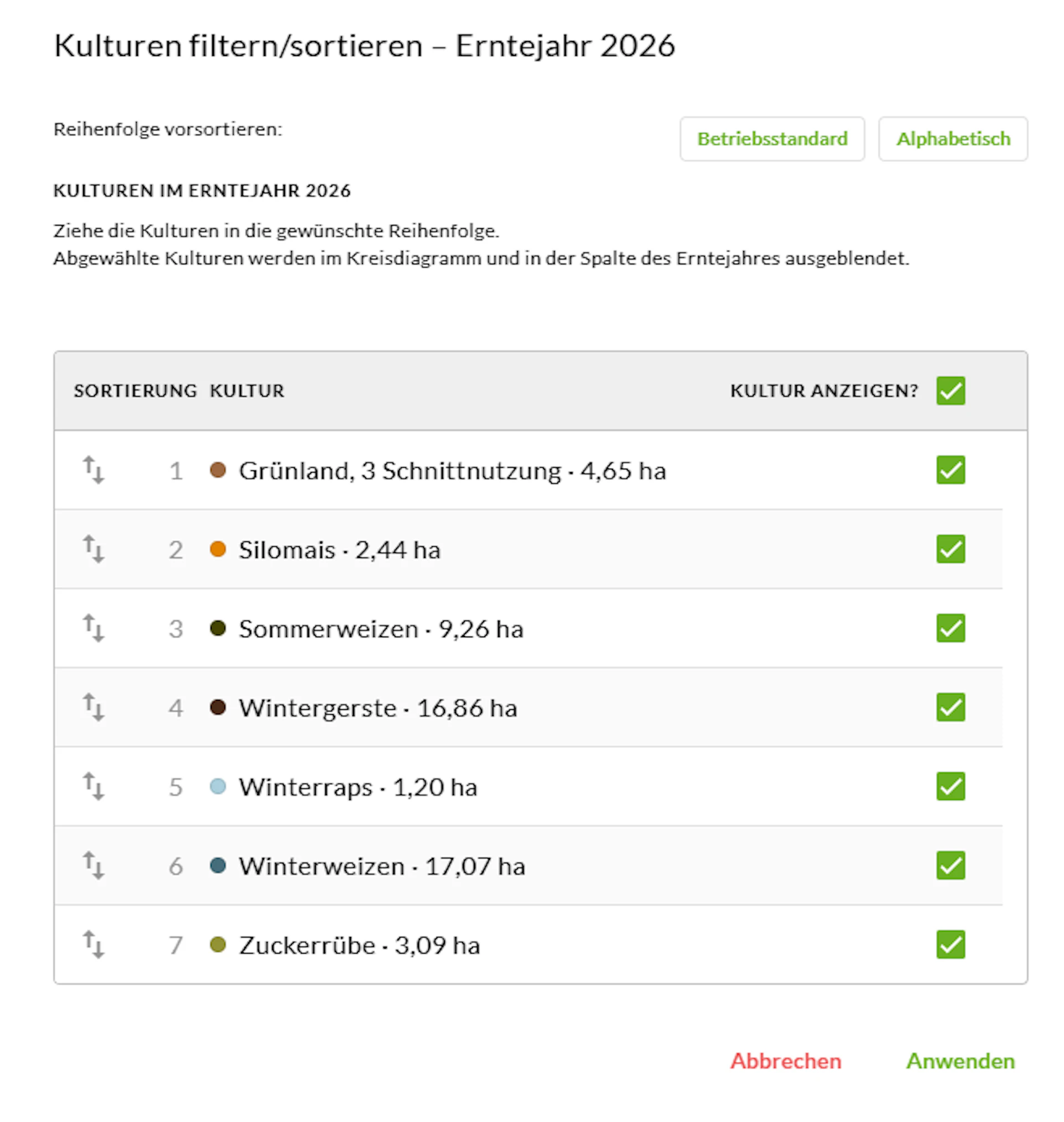Image resolution: width=1064 pixels, height=1122 pixels.
Task: Uncheck the Zuckerrübe display checkbox
Action: pyautogui.click(x=950, y=945)
